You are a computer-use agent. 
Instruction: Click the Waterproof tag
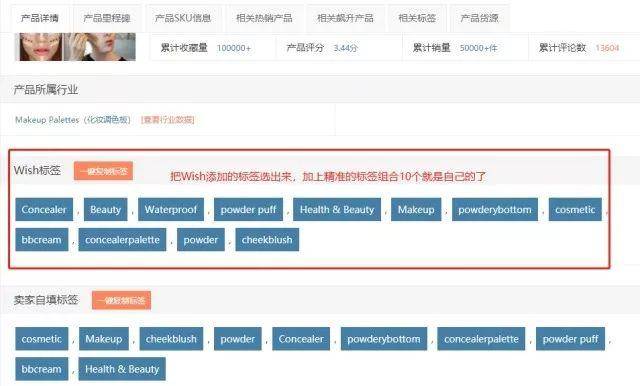pos(171,209)
